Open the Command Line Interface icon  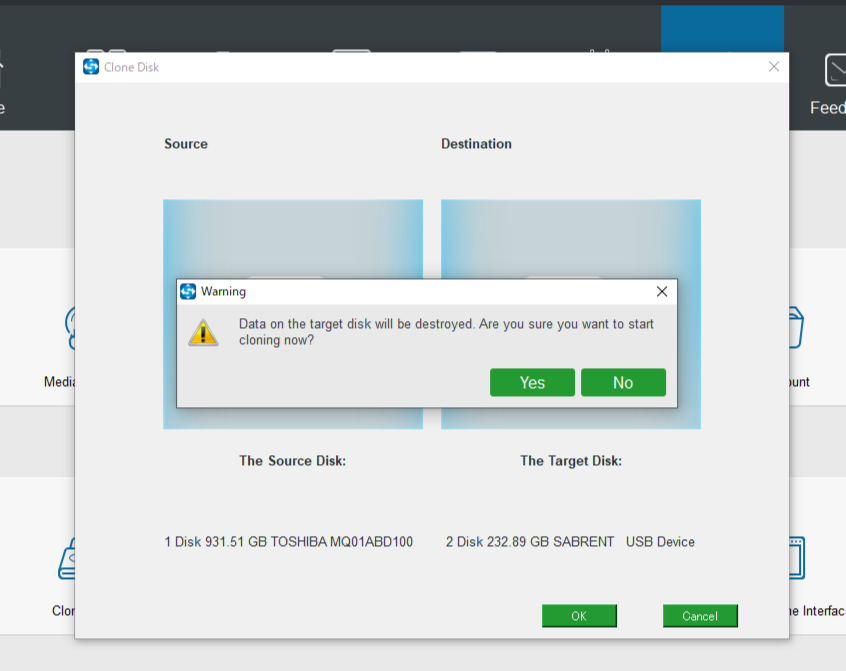796,559
